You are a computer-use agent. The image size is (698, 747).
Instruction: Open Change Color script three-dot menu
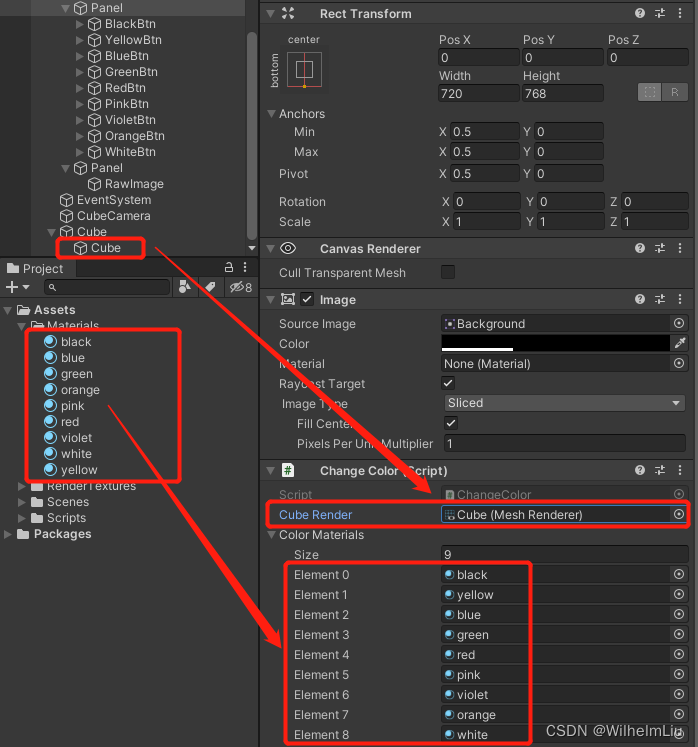point(680,470)
